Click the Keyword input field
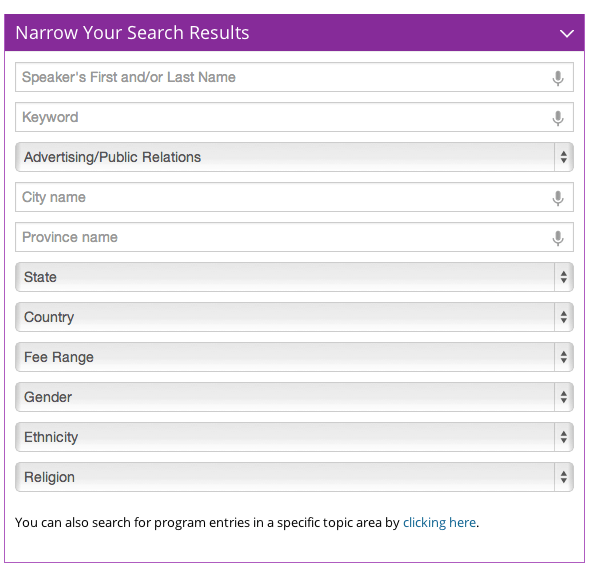The height and width of the screenshot is (575, 603). pos(294,117)
